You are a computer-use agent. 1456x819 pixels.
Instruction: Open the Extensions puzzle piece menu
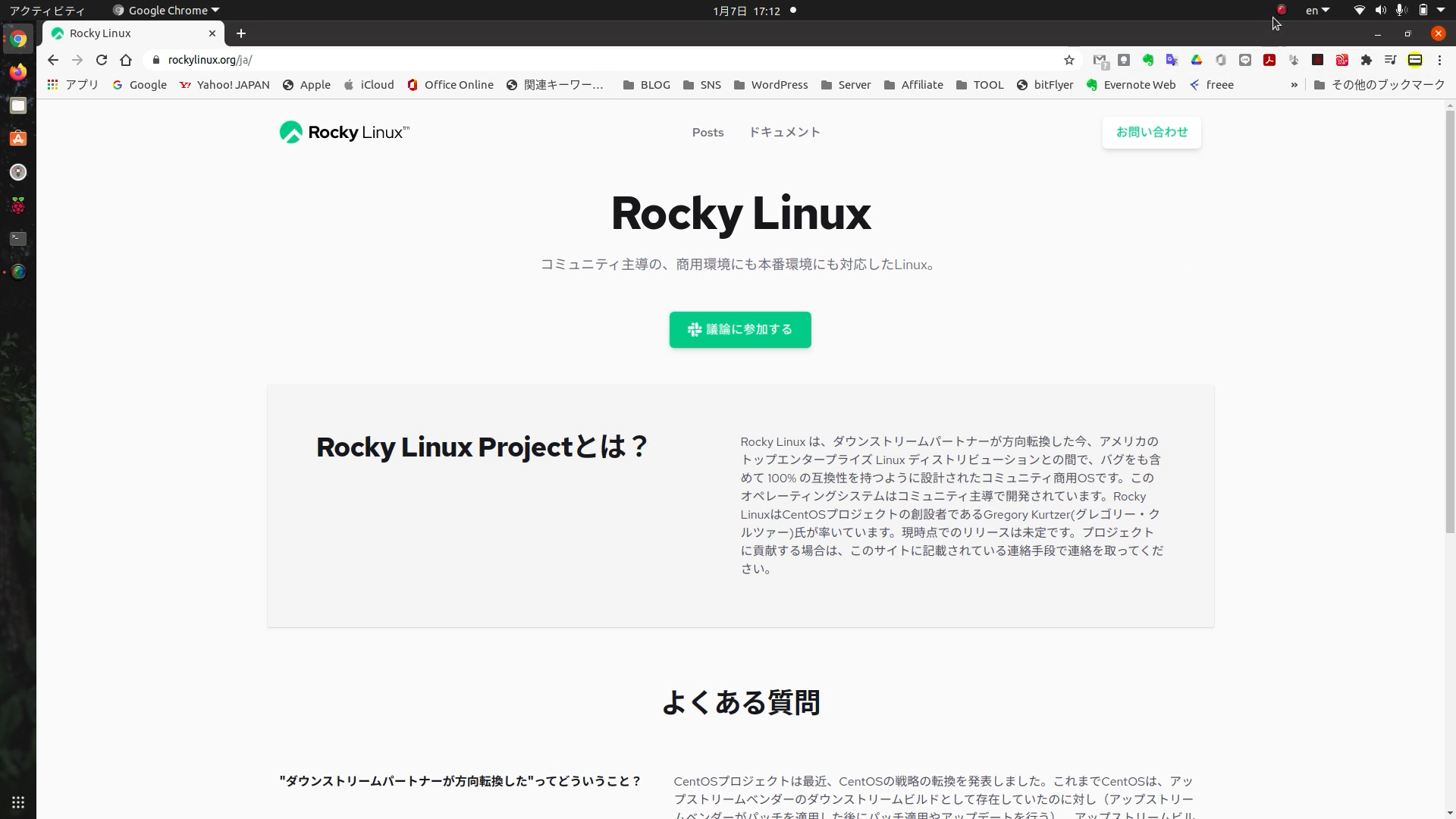coord(1367,60)
